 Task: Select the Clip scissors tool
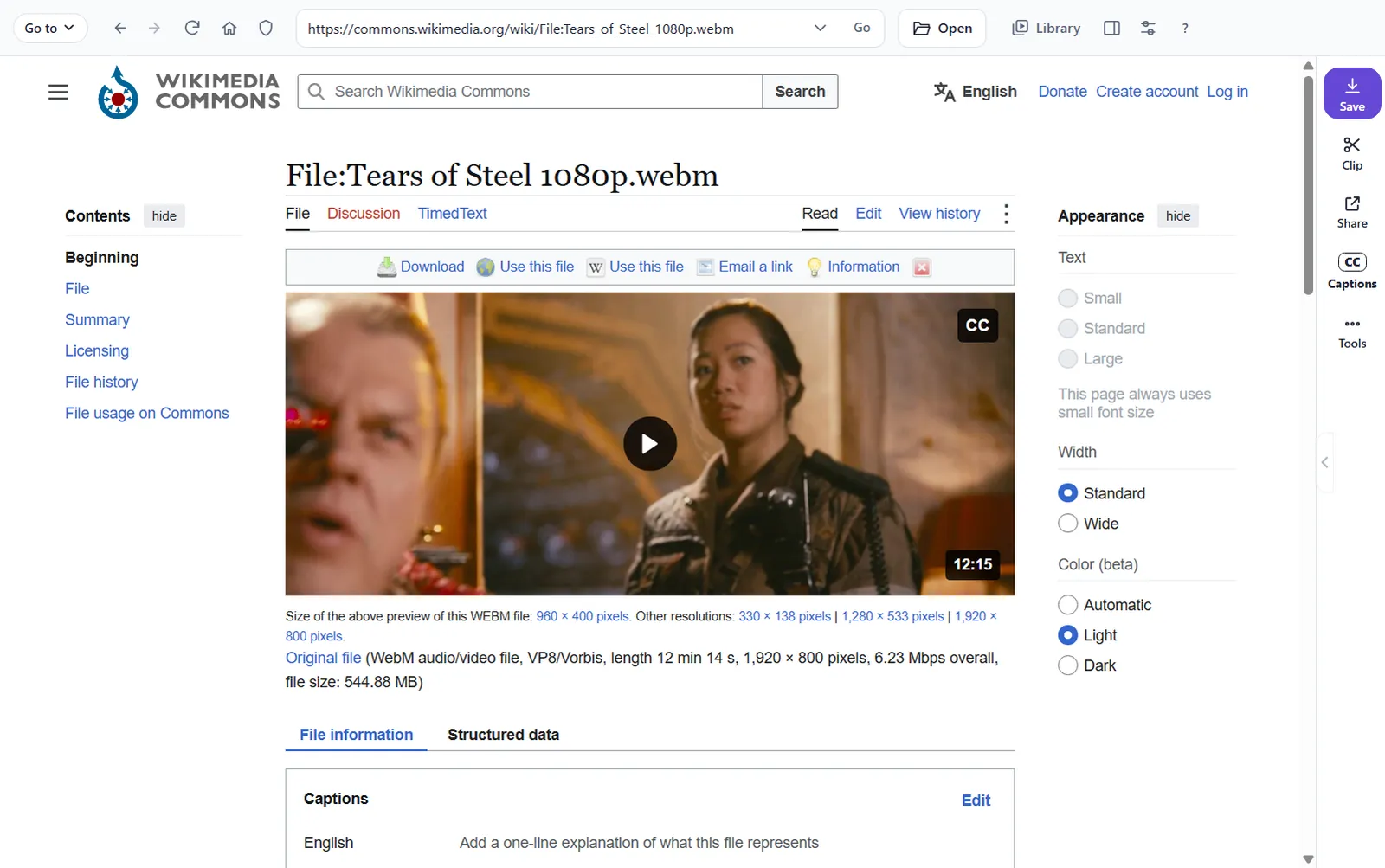click(x=1352, y=153)
